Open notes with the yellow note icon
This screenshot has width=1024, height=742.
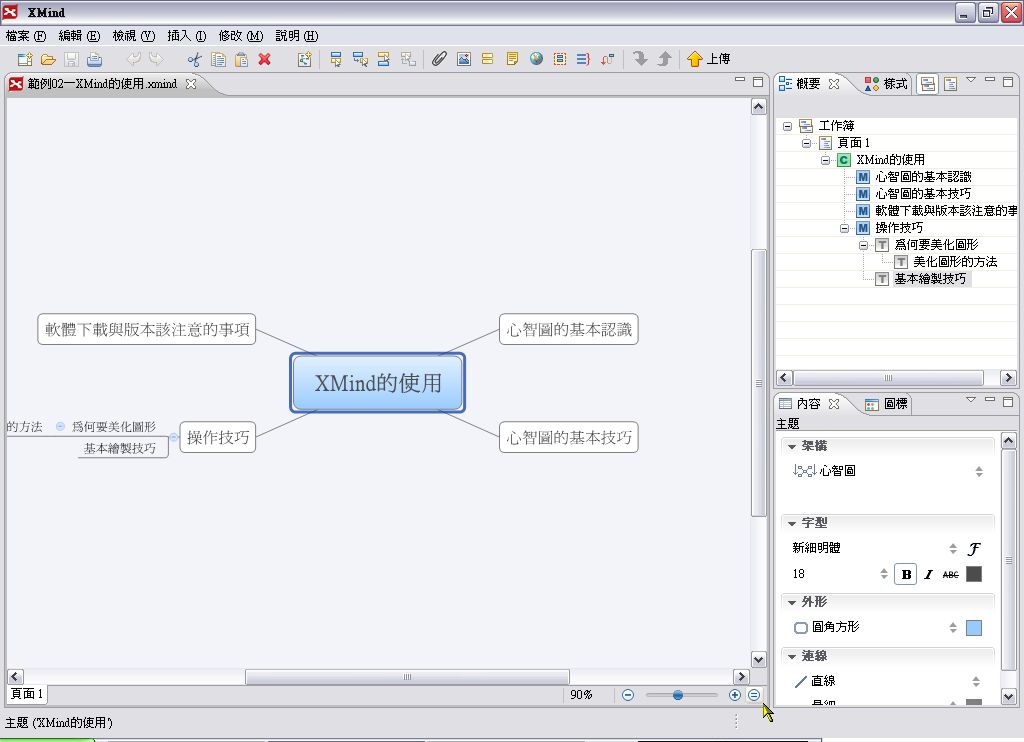(512, 59)
